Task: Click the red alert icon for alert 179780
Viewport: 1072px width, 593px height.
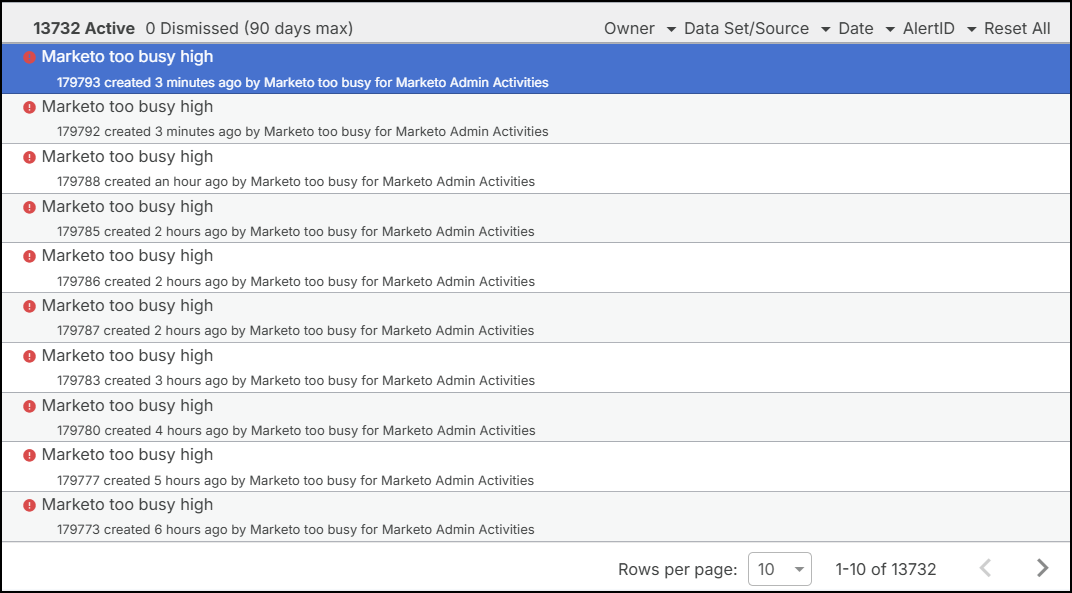Action: [29, 406]
